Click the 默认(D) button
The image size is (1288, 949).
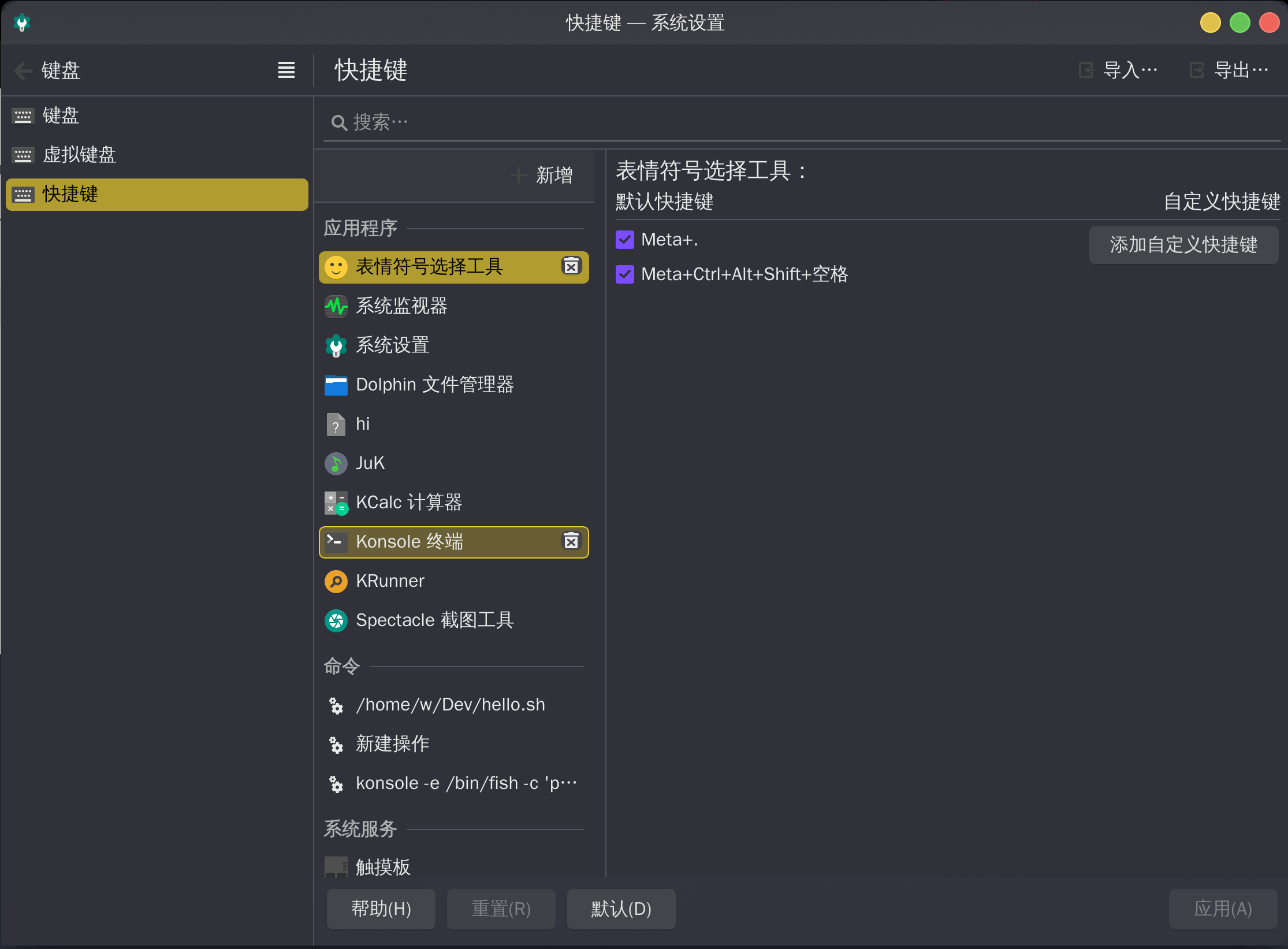point(621,909)
